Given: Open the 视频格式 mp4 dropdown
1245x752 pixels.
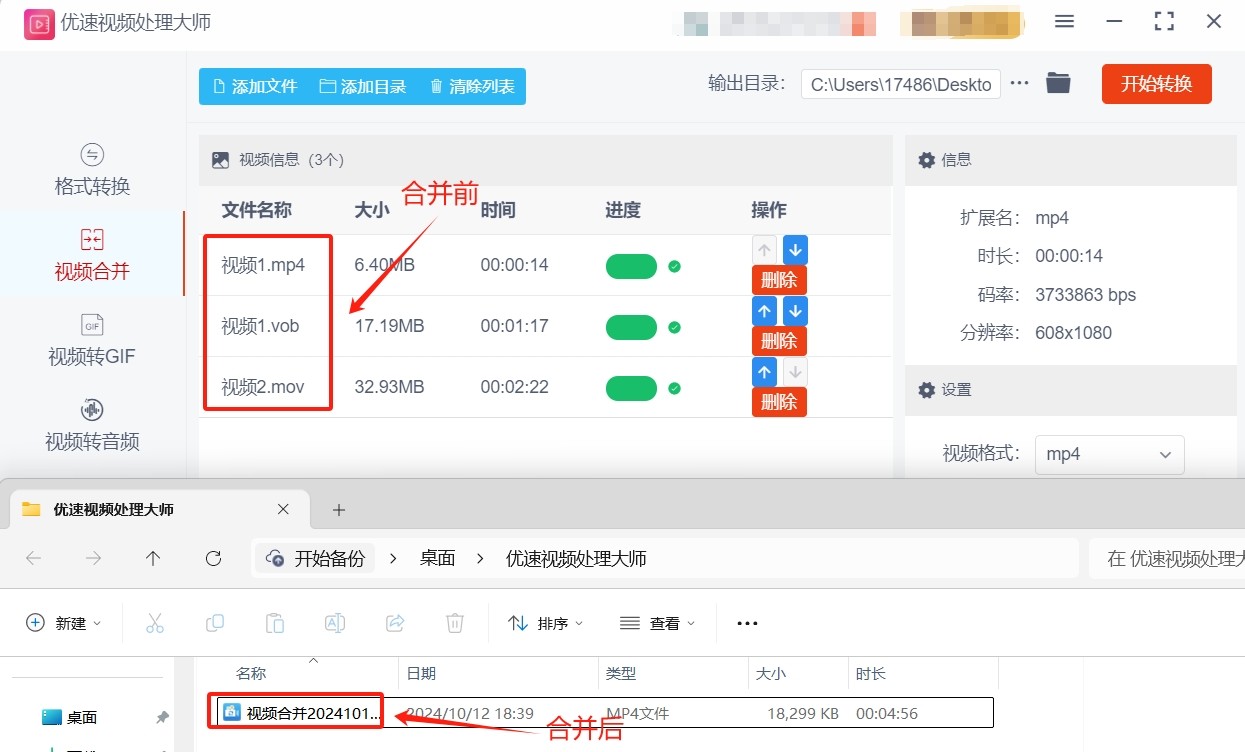Looking at the screenshot, I should (1109, 454).
